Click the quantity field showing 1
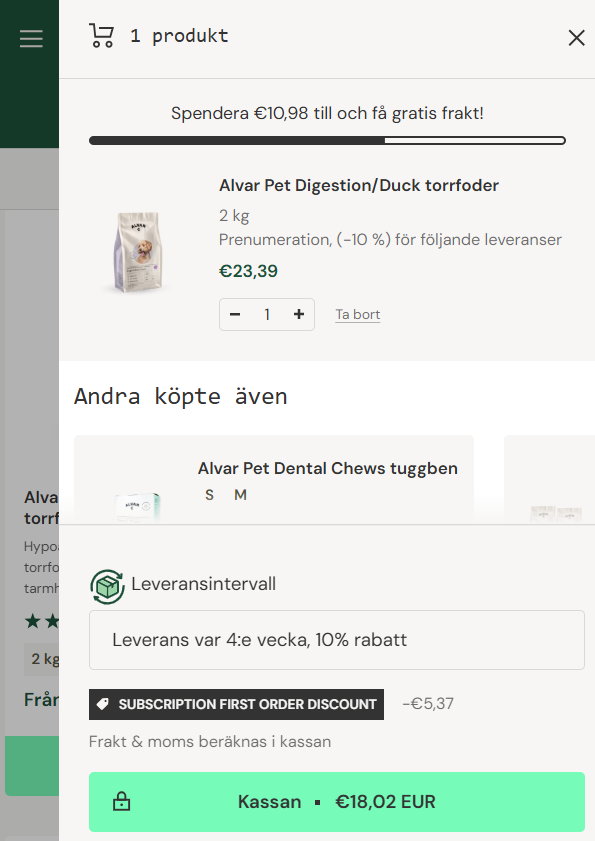The height and width of the screenshot is (841, 595). 267,314
